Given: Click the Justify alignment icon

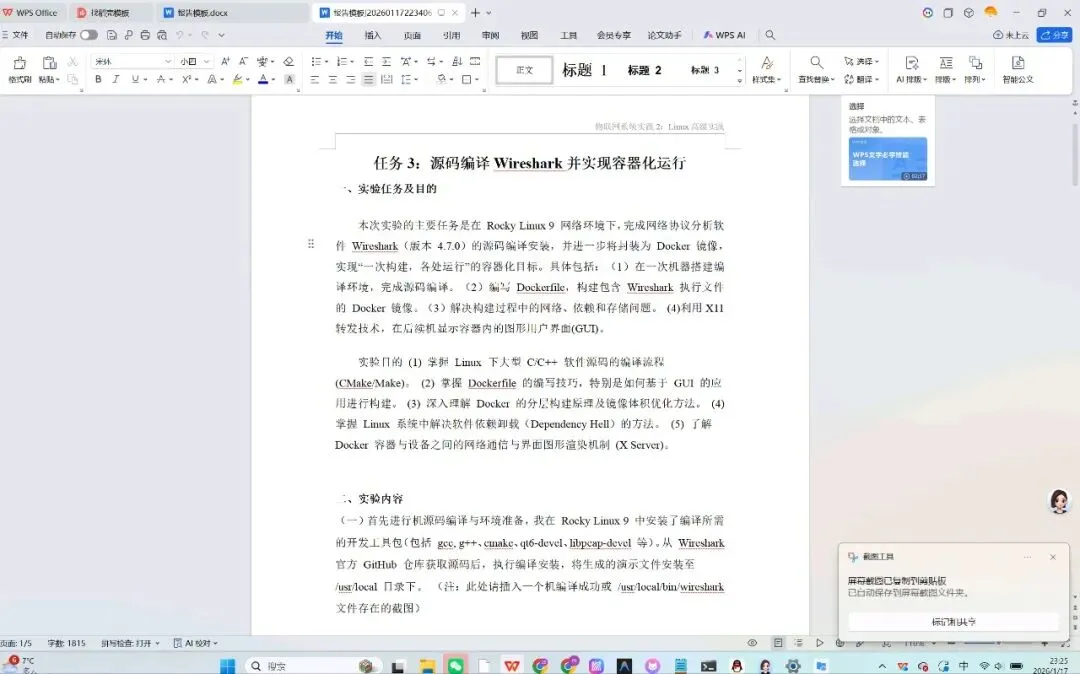Looking at the screenshot, I should (368, 79).
